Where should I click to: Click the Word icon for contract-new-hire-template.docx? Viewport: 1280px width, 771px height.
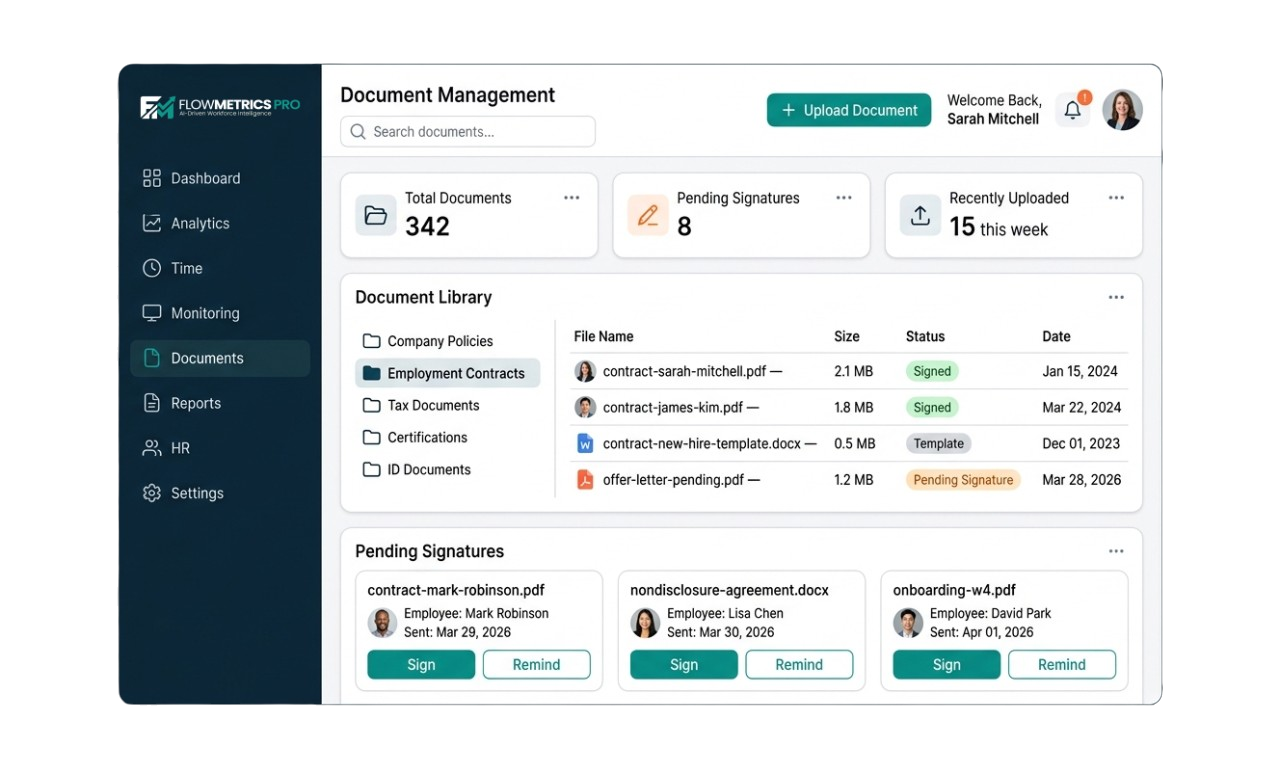585,443
